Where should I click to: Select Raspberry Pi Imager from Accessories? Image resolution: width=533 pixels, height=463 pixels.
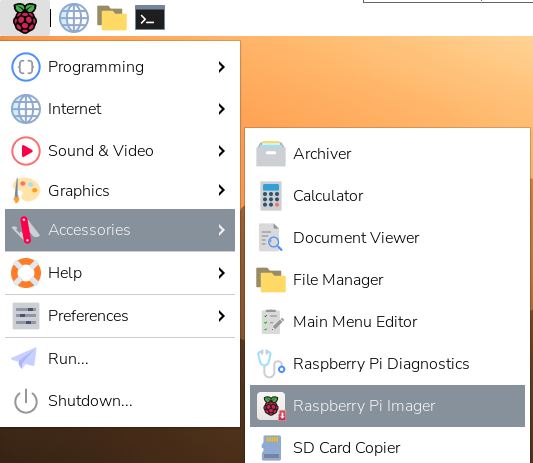pos(388,406)
